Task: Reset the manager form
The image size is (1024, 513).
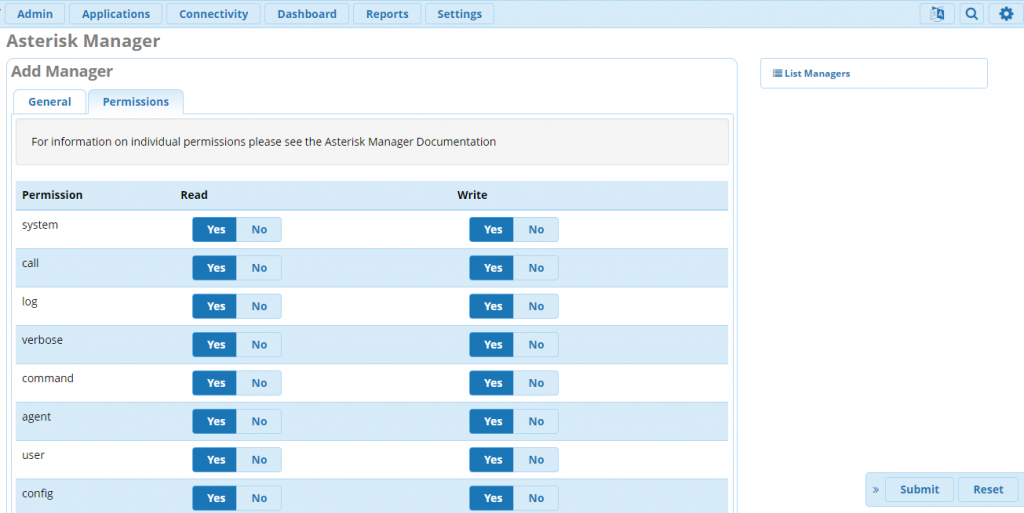Action: click(x=988, y=490)
